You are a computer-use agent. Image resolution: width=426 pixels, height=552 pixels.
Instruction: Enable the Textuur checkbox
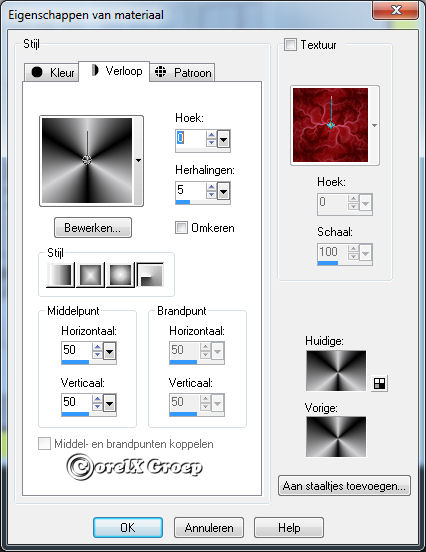(x=290, y=45)
